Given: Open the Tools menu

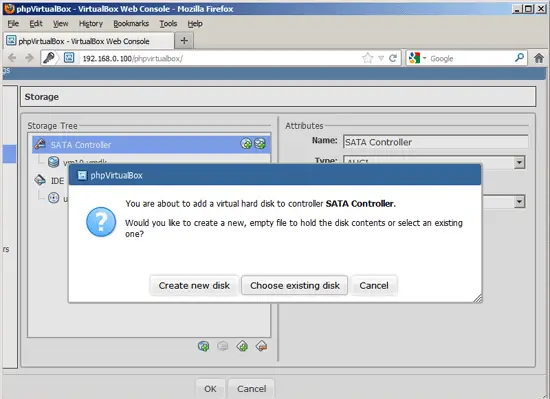Looking at the screenshot, I should [x=168, y=23].
